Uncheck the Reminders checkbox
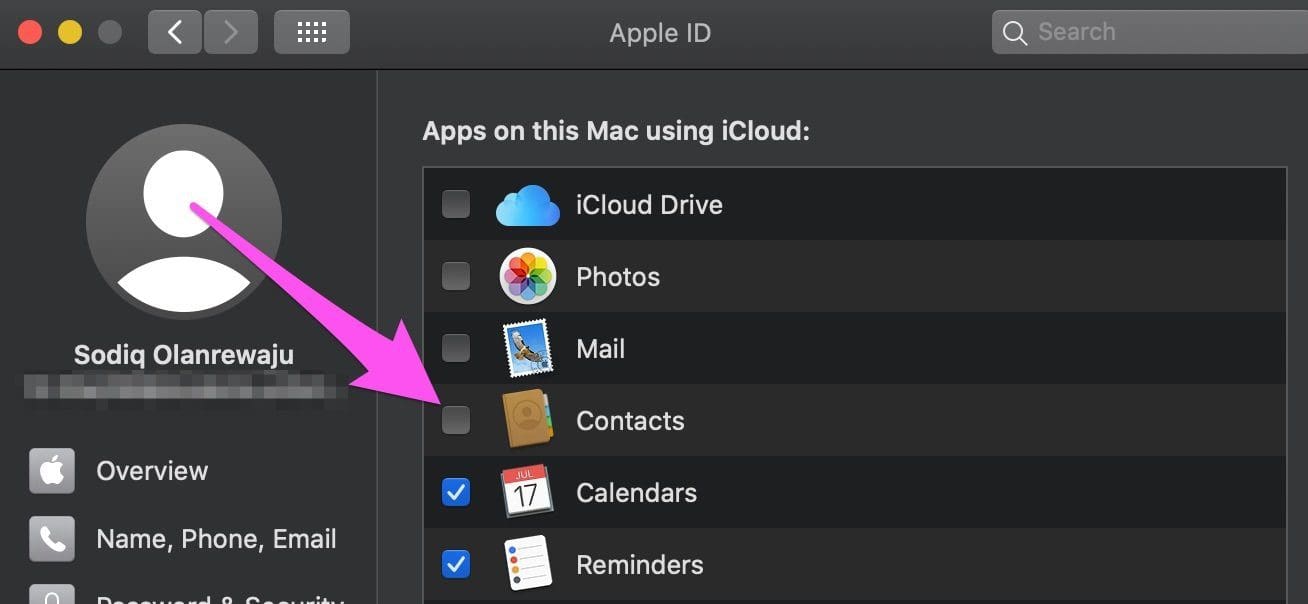The image size is (1308, 604). coord(456,564)
